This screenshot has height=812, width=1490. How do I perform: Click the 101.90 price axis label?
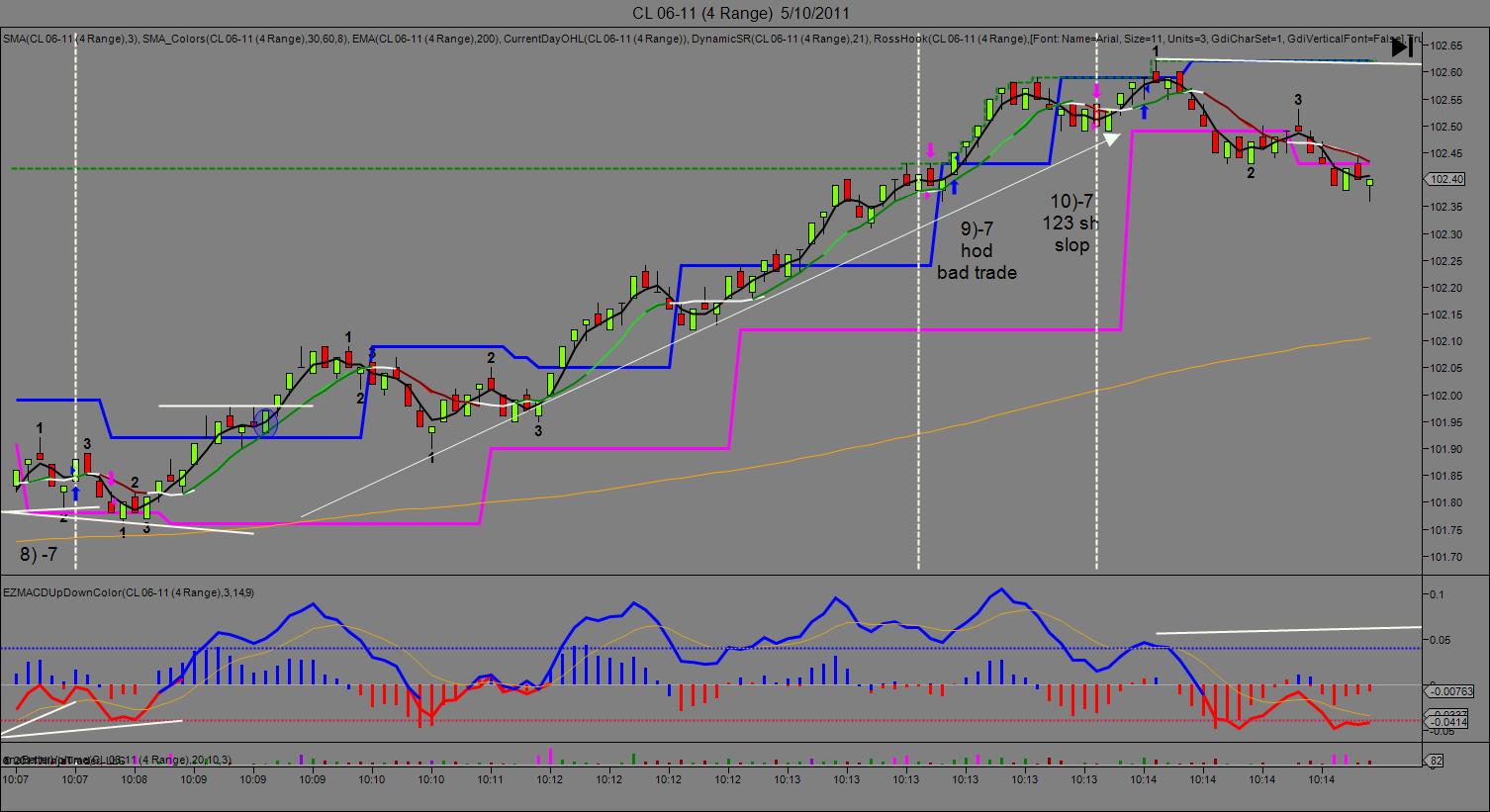coord(1446,449)
